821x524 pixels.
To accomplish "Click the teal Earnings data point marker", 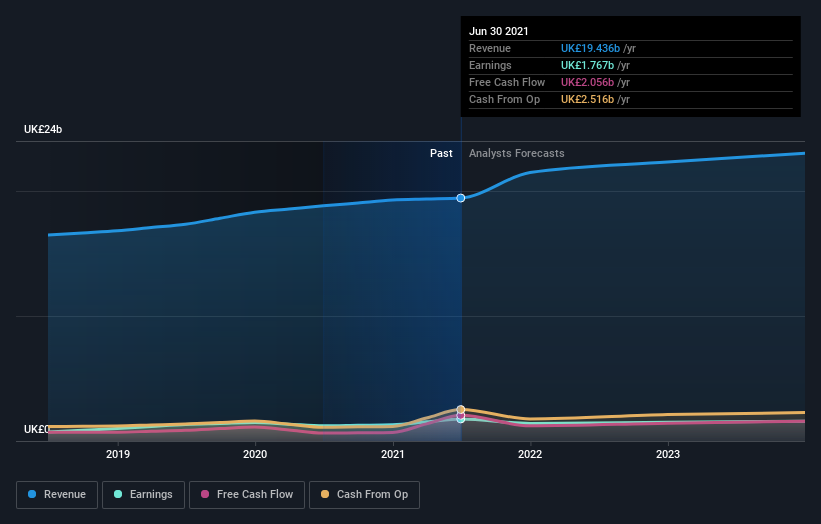I will (461, 419).
